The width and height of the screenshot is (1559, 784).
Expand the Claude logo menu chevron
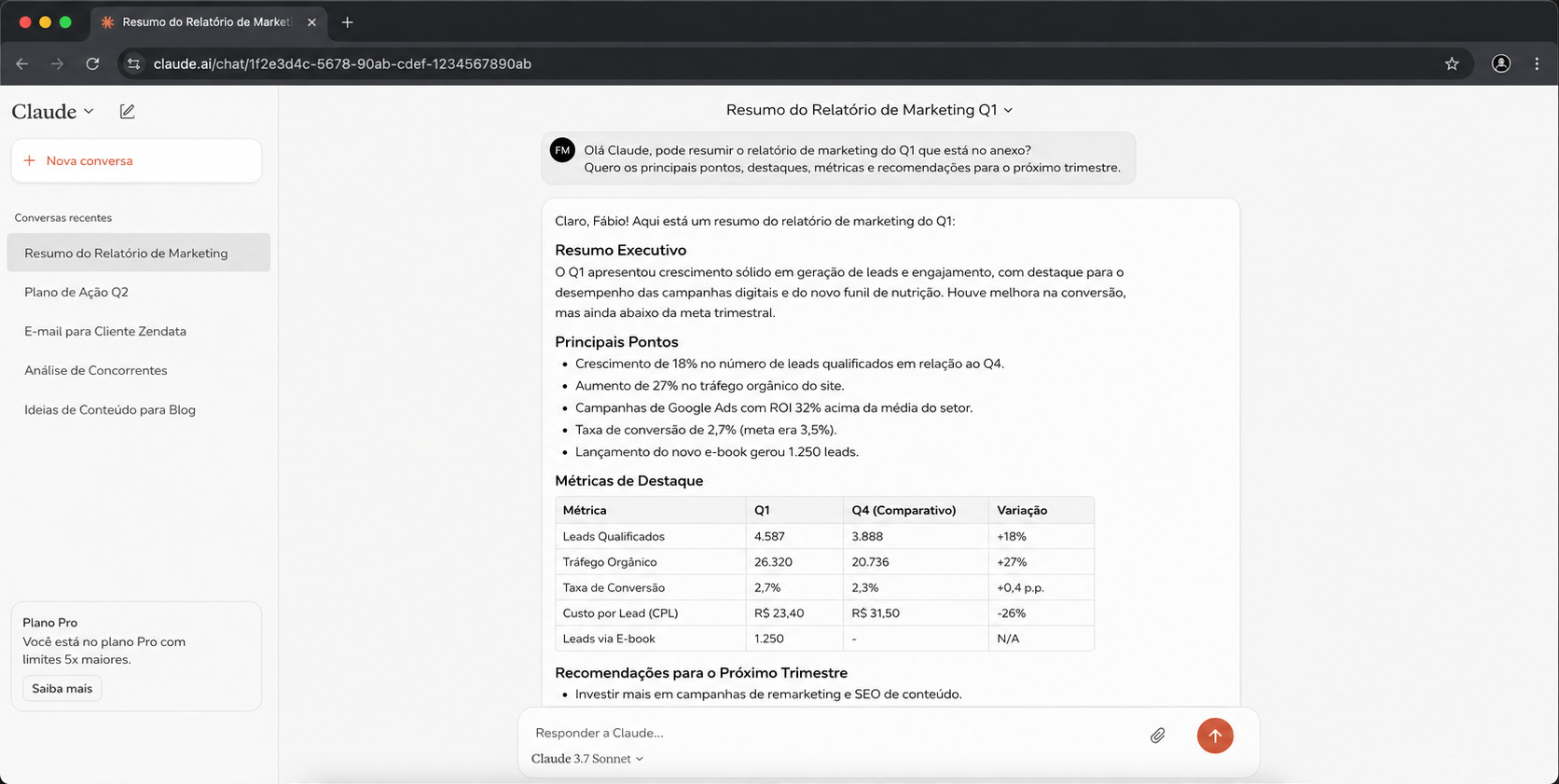click(x=89, y=111)
